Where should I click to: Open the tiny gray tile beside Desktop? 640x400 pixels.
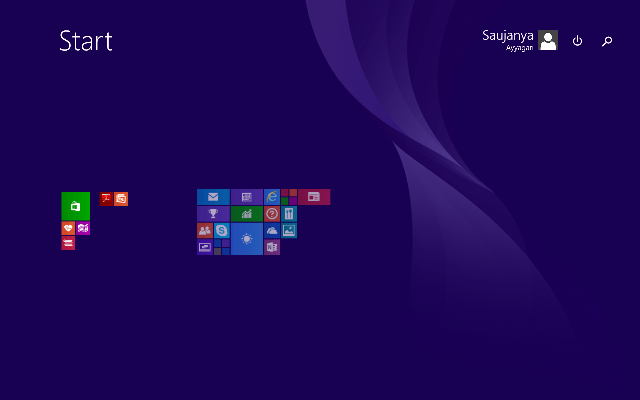[x=218, y=251]
